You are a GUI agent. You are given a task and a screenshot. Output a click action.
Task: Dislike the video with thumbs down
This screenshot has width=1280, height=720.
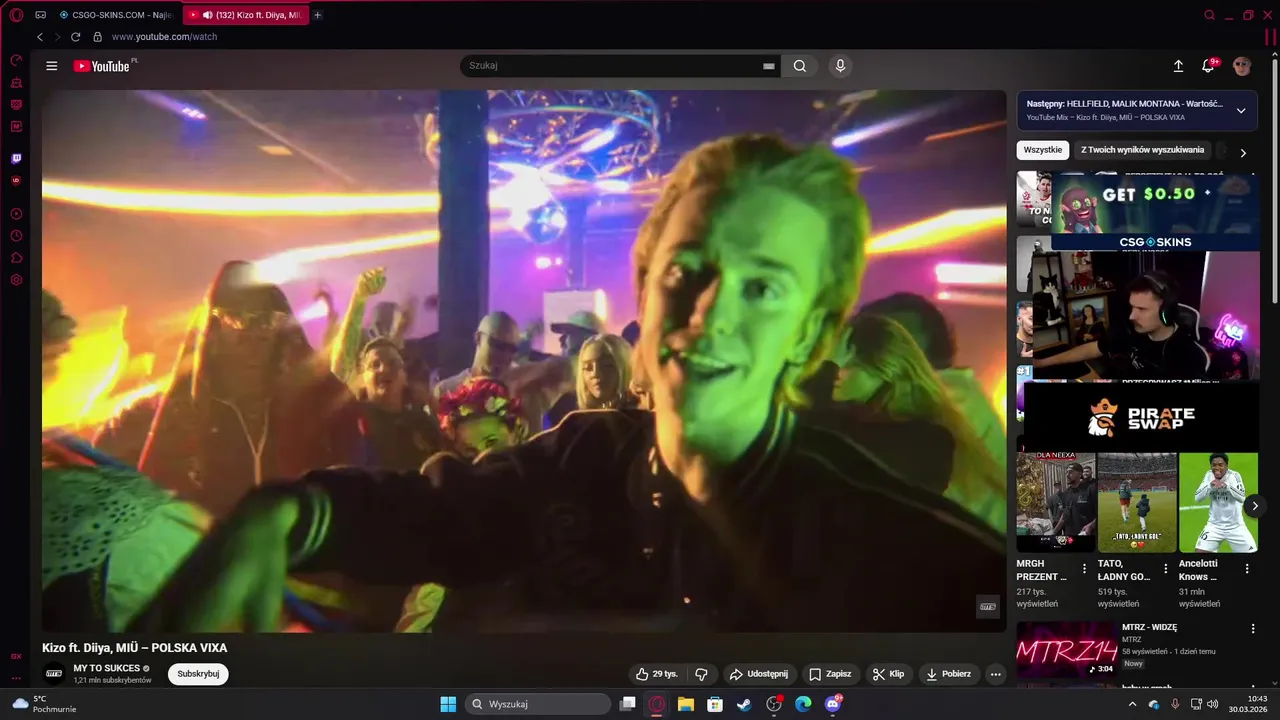pos(702,674)
